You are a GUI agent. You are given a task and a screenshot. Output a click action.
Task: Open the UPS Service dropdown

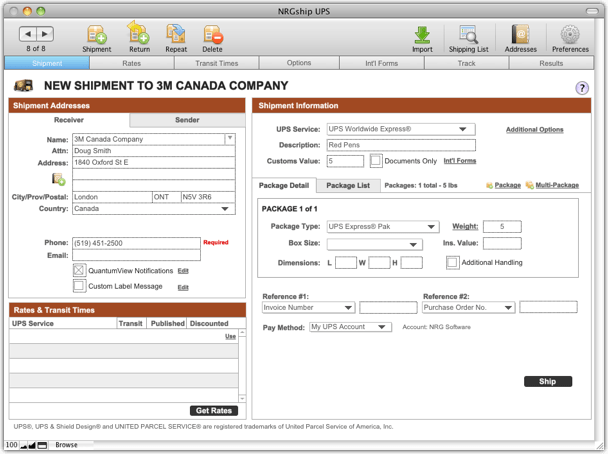tap(401, 129)
